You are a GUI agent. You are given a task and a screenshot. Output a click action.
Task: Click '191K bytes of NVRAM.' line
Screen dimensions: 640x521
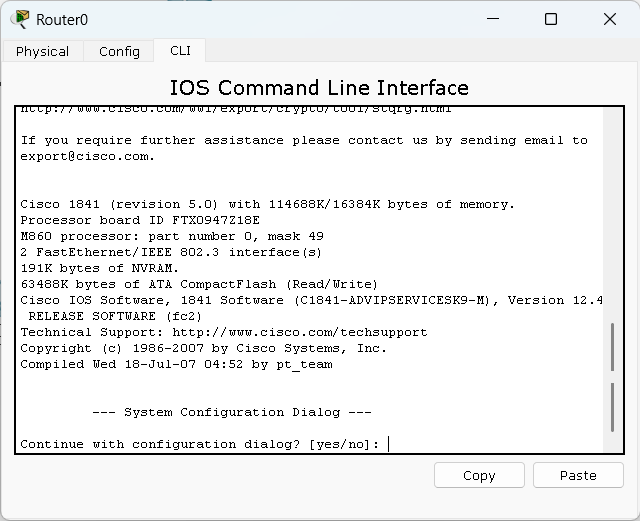pyautogui.click(x=100, y=268)
